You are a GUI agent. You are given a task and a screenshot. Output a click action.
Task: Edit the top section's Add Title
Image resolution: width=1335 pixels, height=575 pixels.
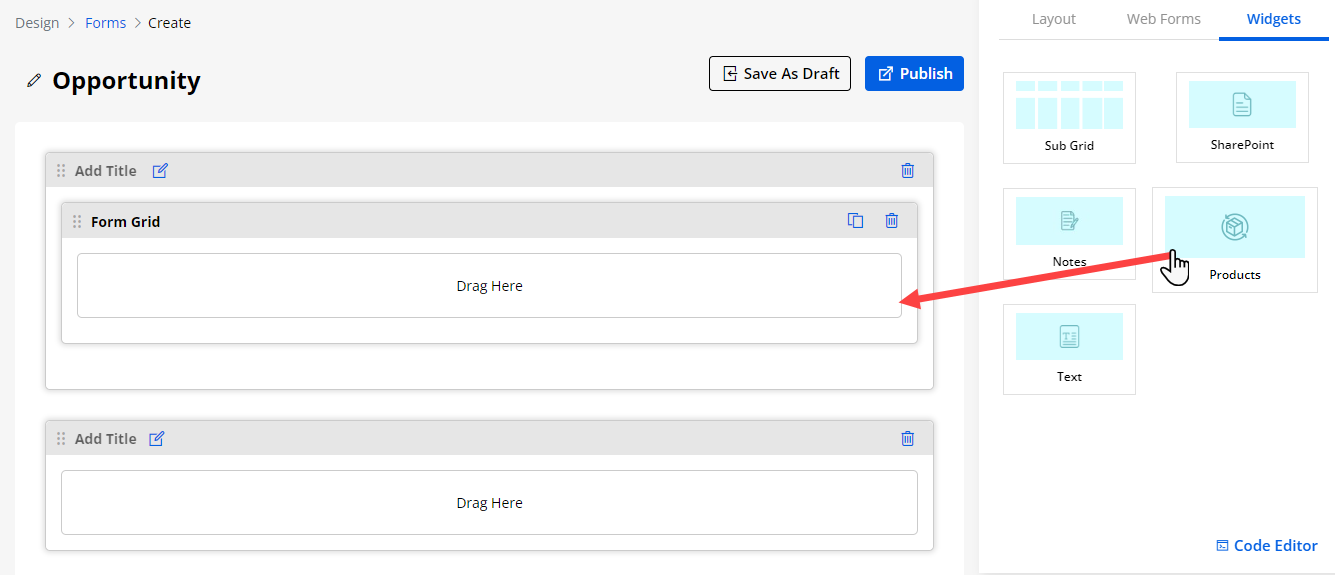pos(160,171)
